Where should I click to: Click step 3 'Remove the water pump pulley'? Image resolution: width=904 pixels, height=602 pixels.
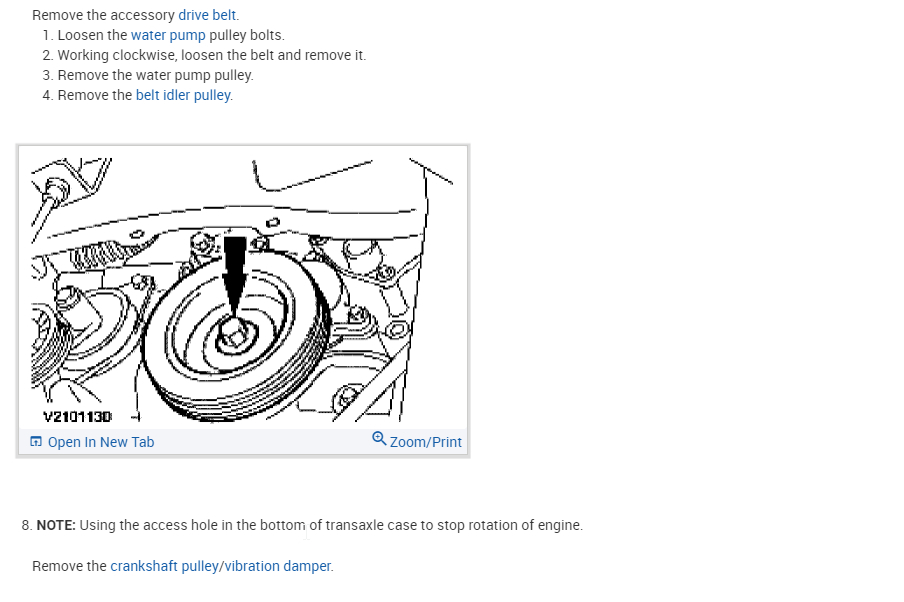coord(156,75)
